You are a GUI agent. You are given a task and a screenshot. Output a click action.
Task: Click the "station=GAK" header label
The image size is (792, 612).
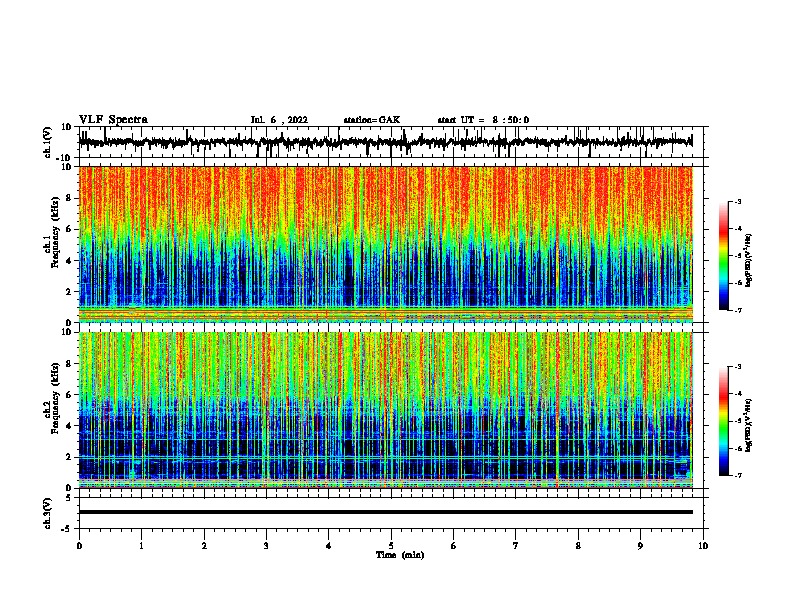[x=372, y=120]
